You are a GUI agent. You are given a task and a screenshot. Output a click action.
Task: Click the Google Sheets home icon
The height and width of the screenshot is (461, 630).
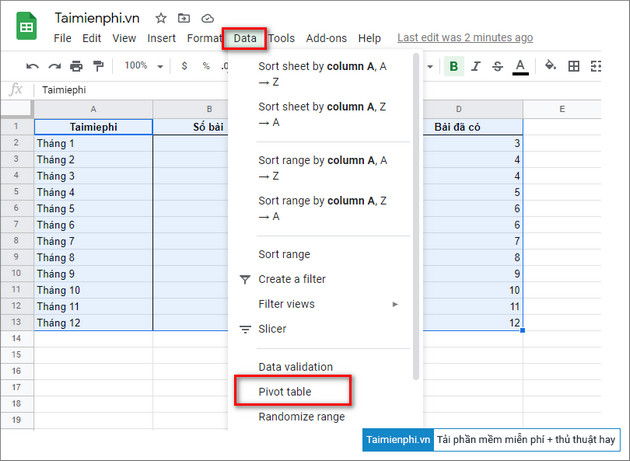(27, 27)
